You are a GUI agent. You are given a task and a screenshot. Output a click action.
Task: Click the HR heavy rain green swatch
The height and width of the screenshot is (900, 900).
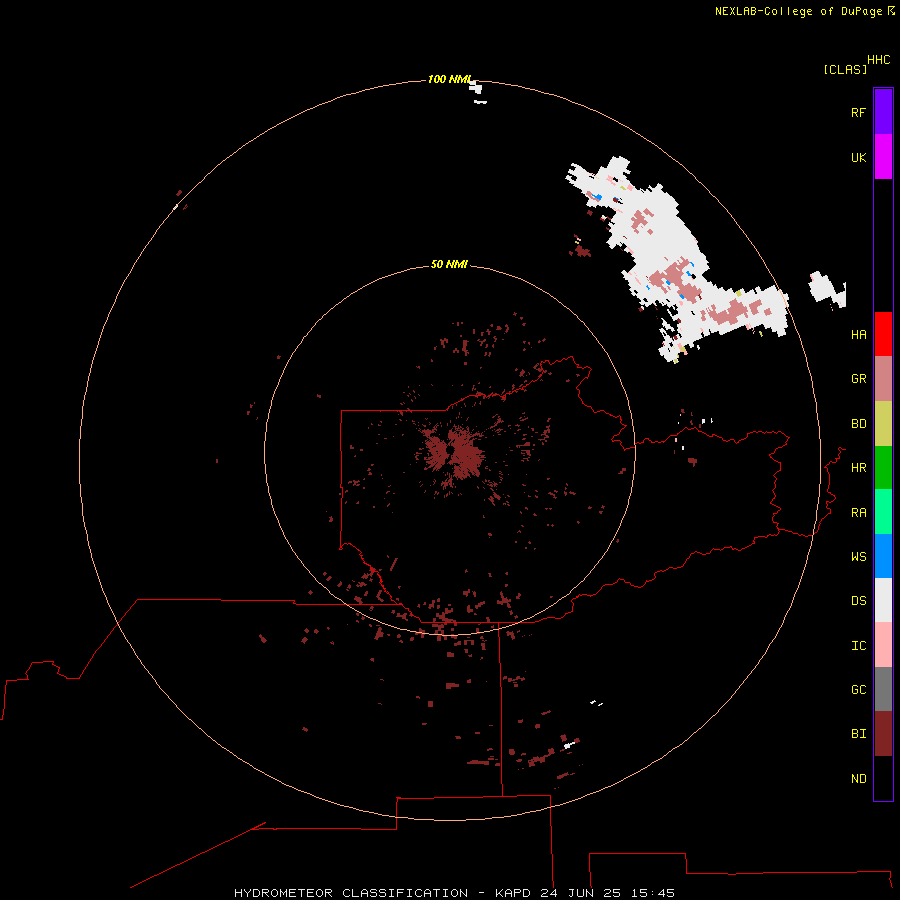(883, 468)
